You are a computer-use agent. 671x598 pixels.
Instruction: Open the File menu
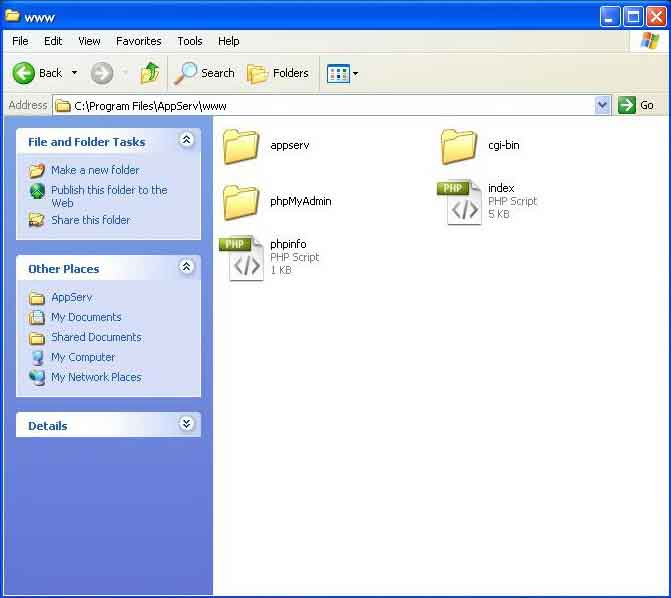[20, 41]
